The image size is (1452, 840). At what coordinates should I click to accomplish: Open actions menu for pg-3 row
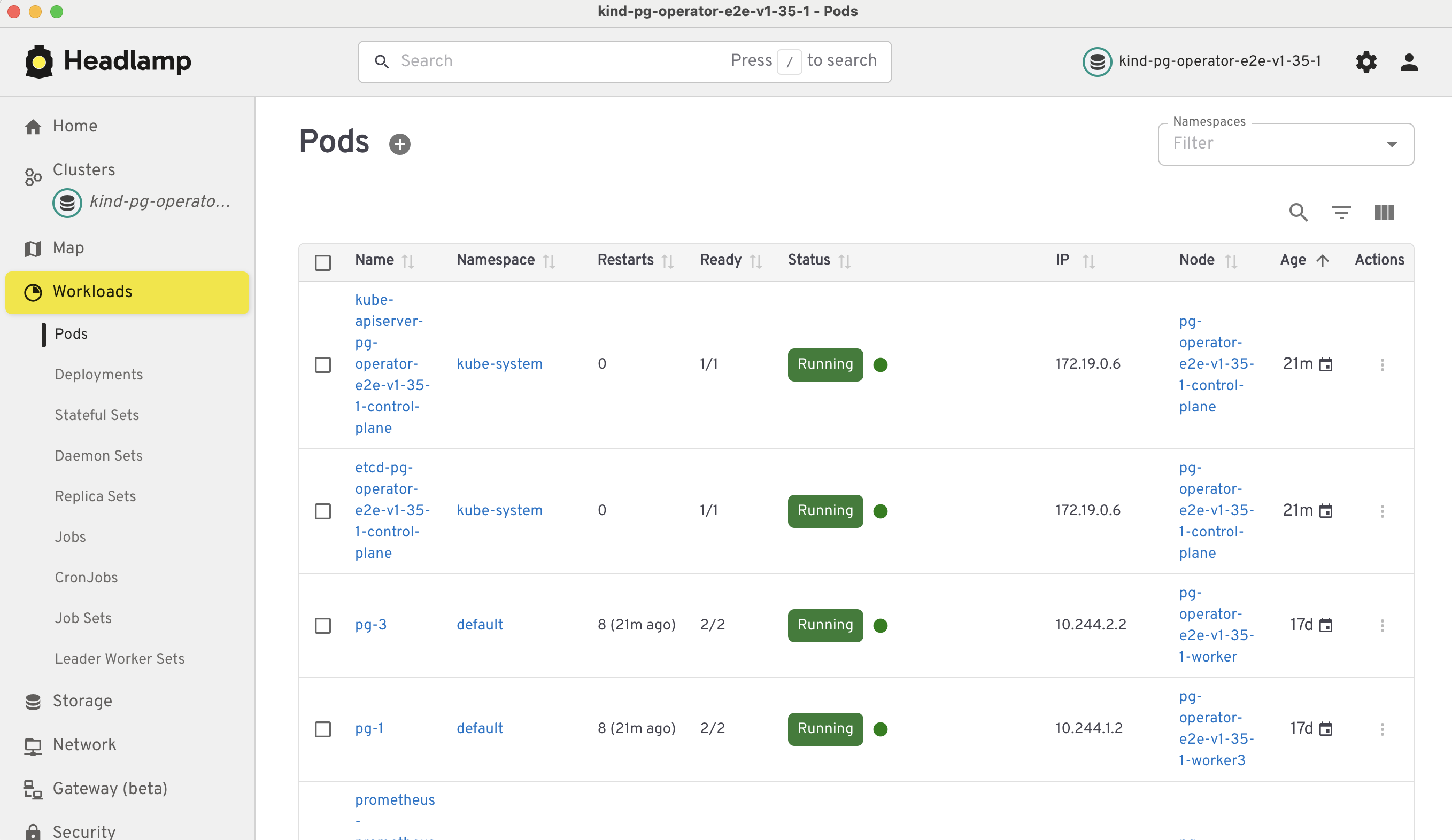point(1382,625)
